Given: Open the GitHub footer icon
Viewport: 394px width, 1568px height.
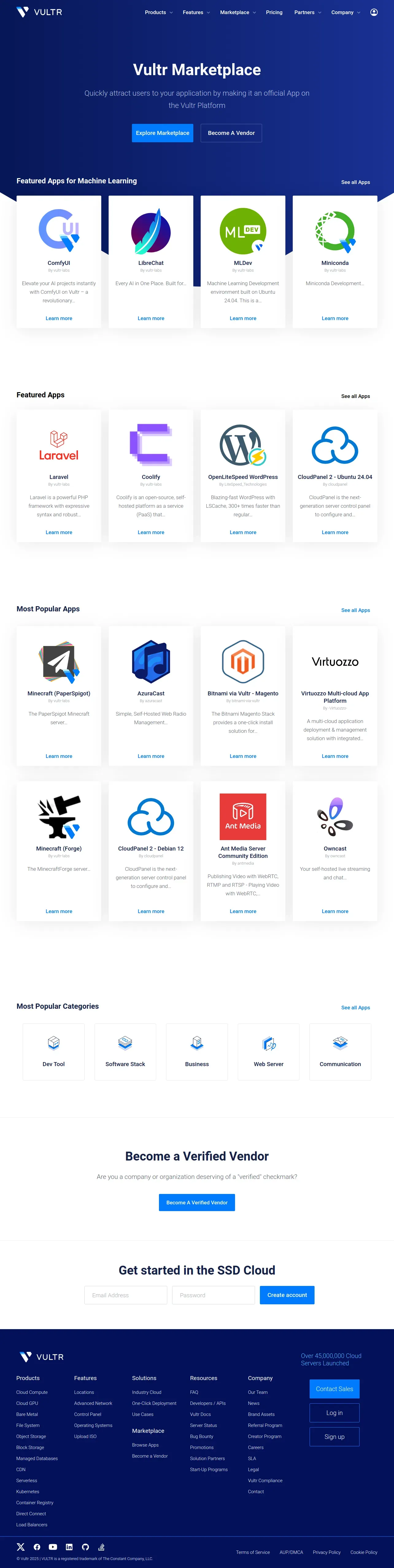Looking at the screenshot, I should click(85, 1547).
